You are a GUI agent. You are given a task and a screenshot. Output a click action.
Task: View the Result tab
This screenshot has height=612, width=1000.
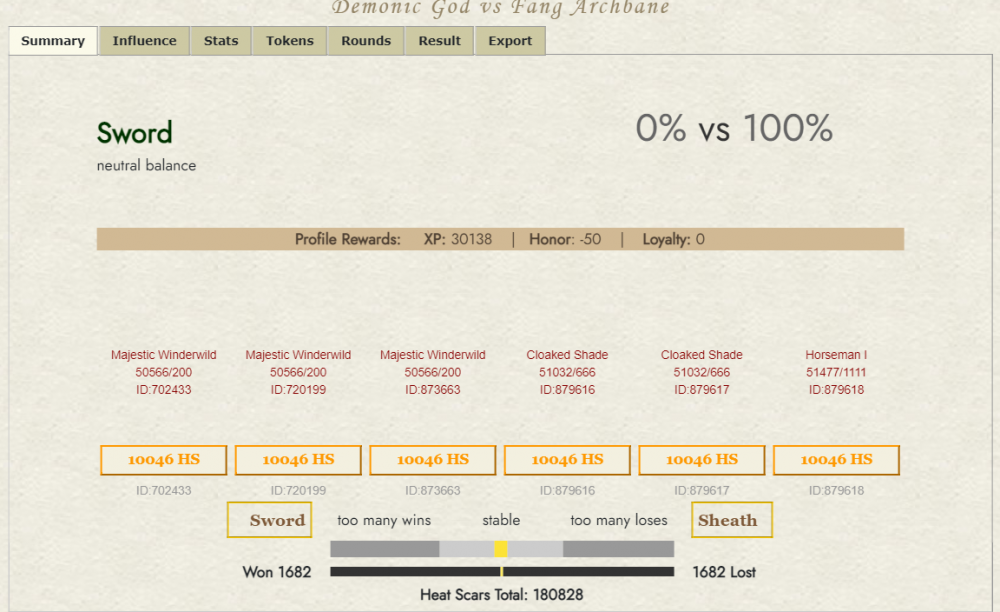pos(440,41)
